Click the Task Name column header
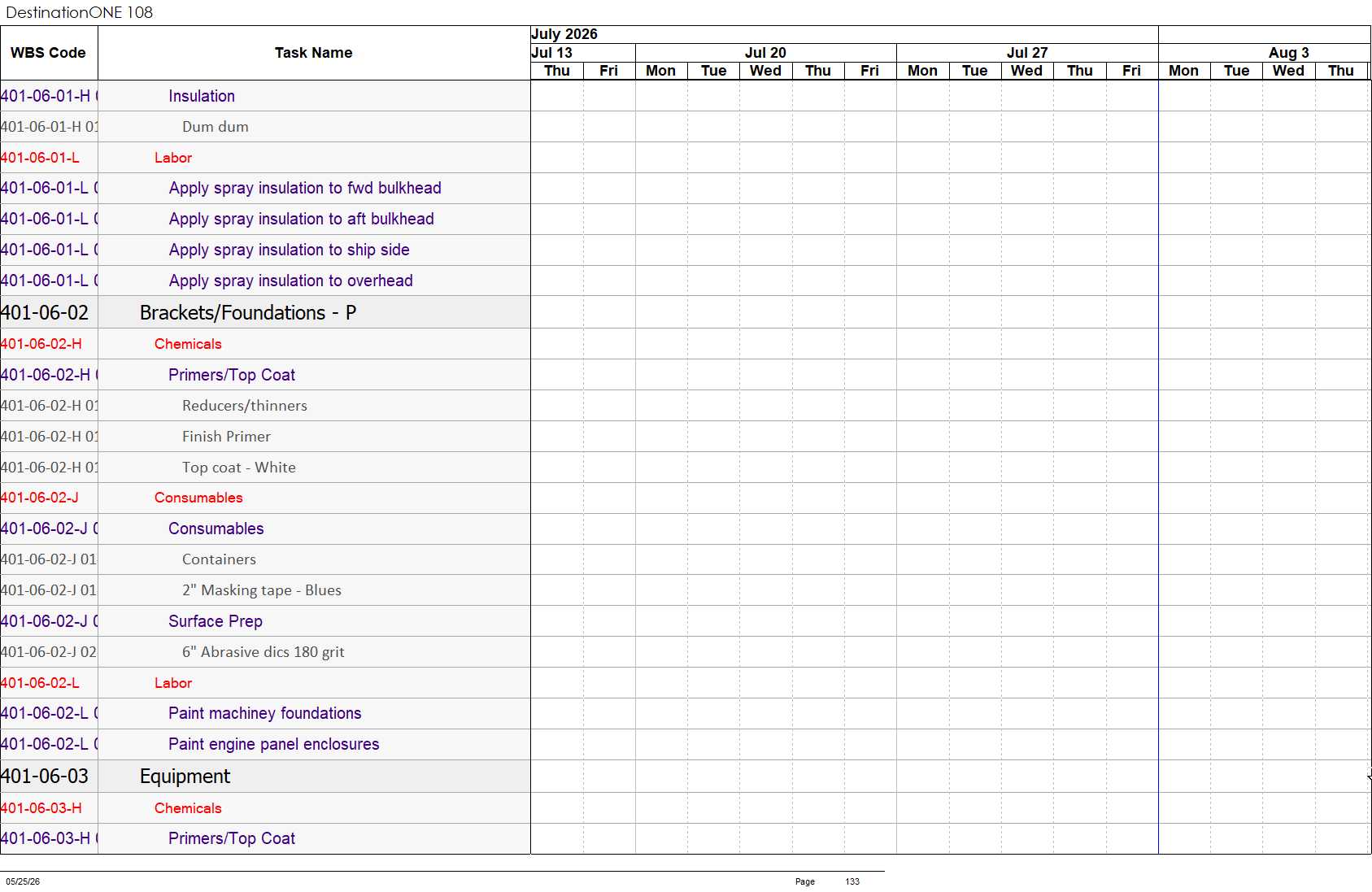This screenshot has height=892, width=1372. click(x=313, y=53)
